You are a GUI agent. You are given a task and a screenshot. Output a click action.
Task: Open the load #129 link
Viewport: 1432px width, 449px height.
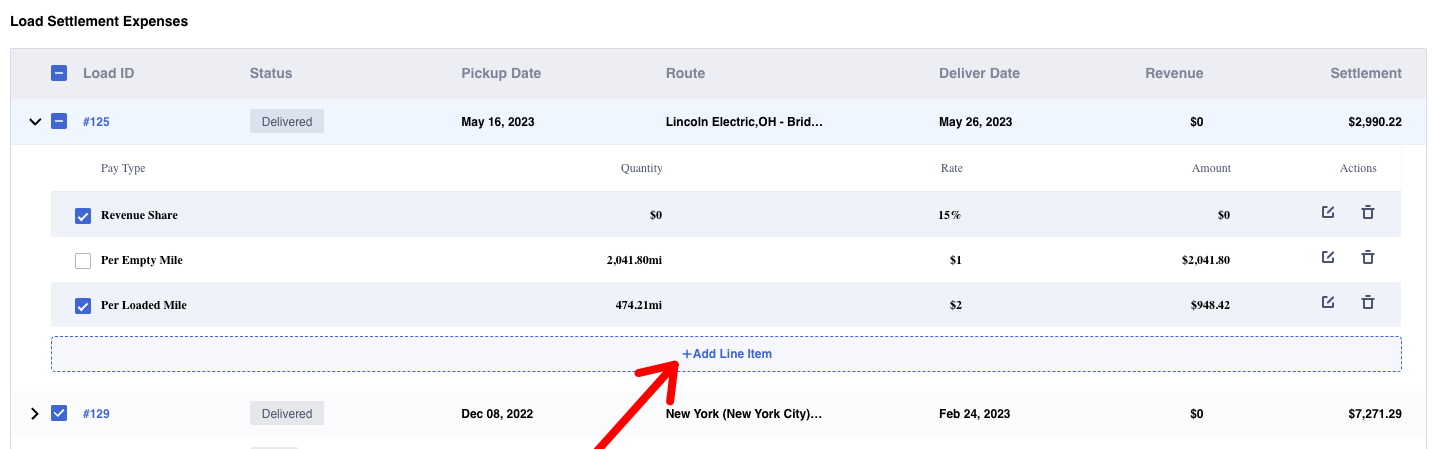click(96, 413)
